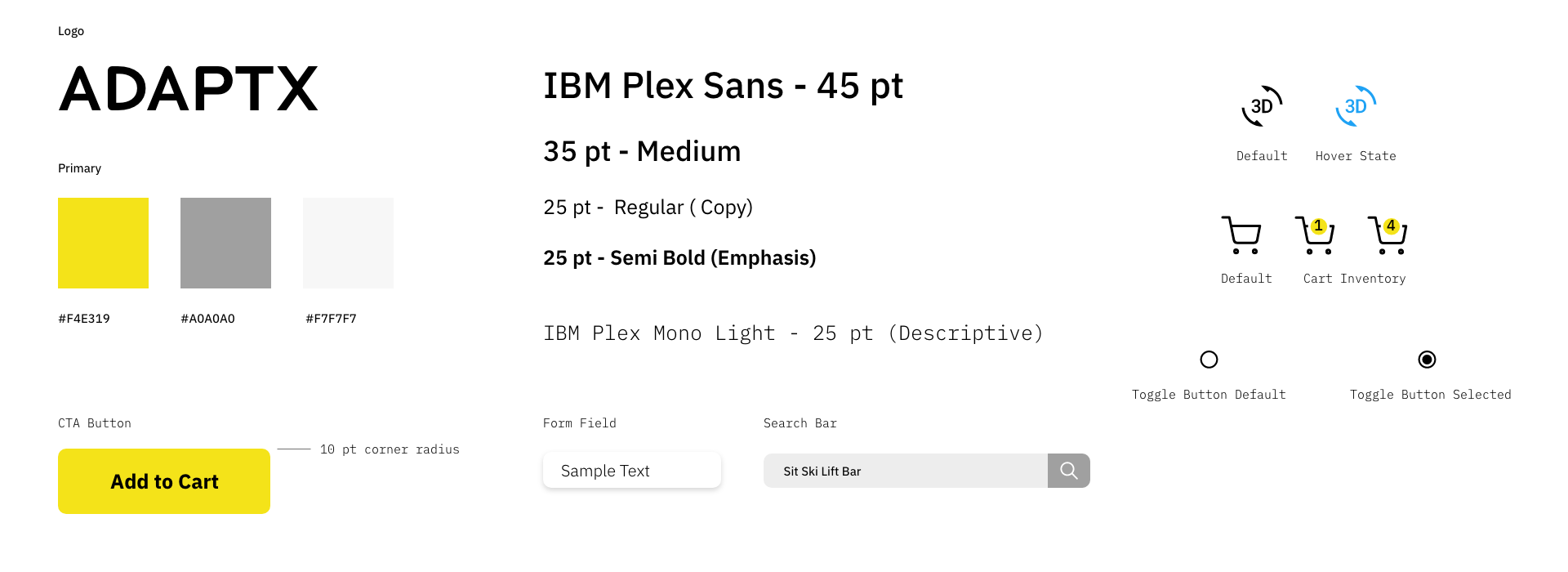Viewport: 1568px width, 572px height.
Task: Click the IBM Plex Sans 45 pt heading
Action: pyautogui.click(x=724, y=86)
